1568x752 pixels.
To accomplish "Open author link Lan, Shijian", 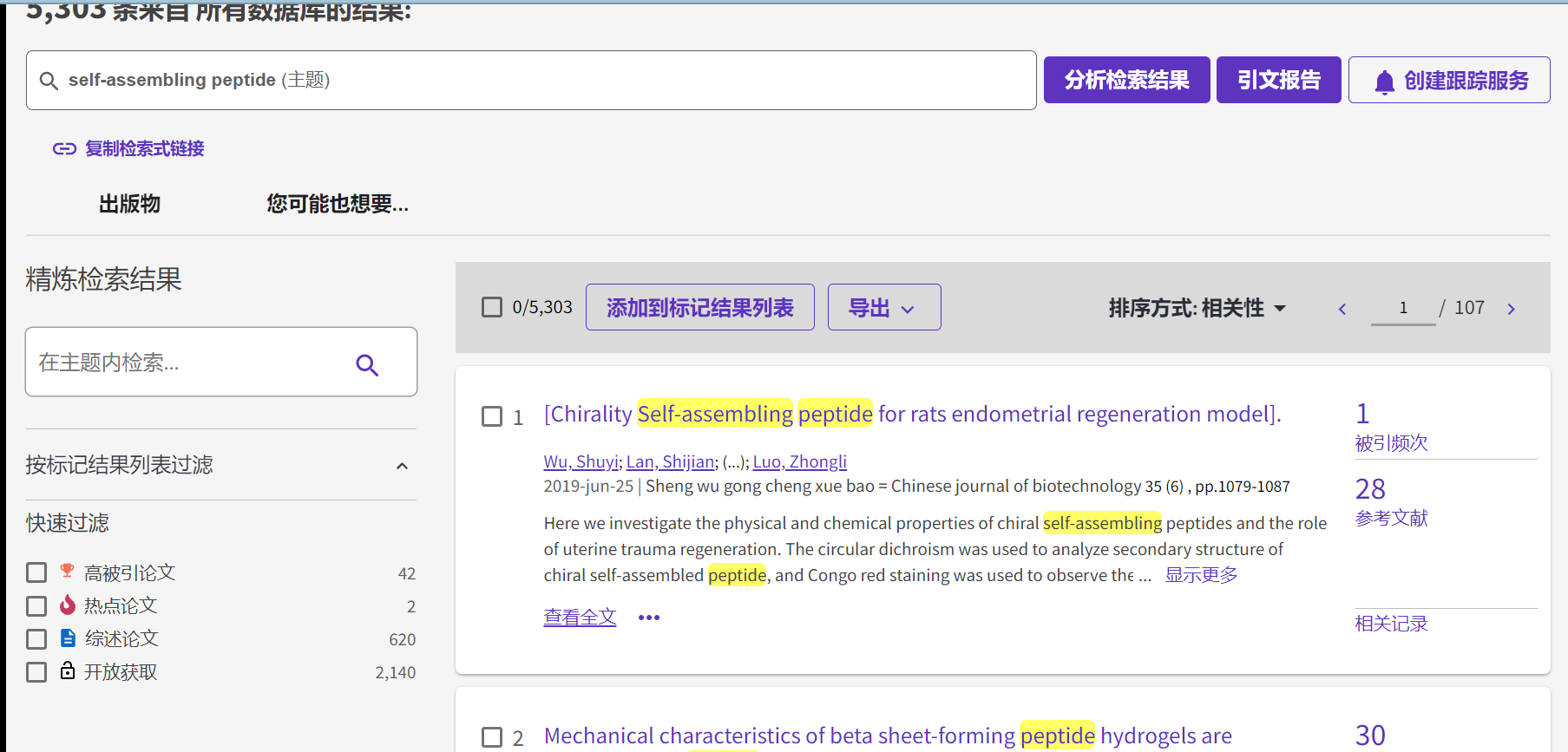I will (670, 461).
